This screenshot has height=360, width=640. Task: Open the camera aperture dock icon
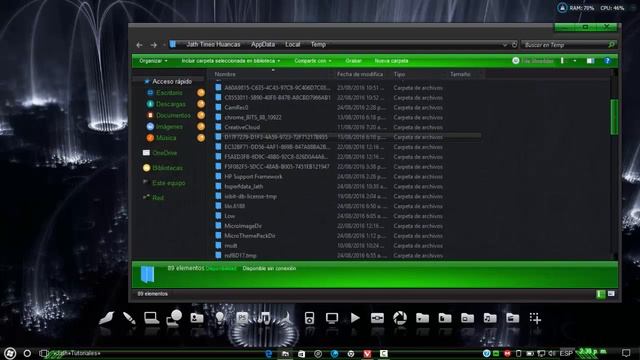pos(400,318)
